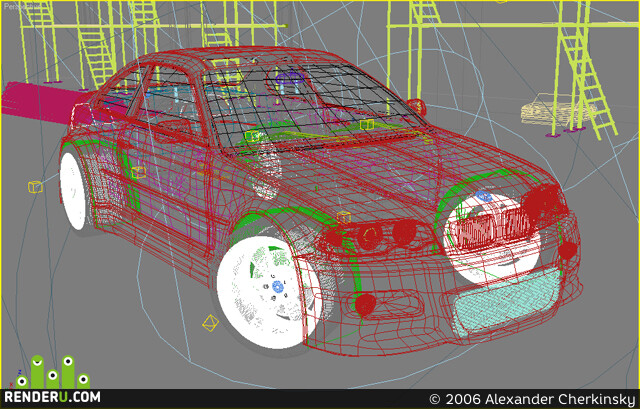Click the 2006 Alexander Cherkinsky copyright text

(533, 399)
